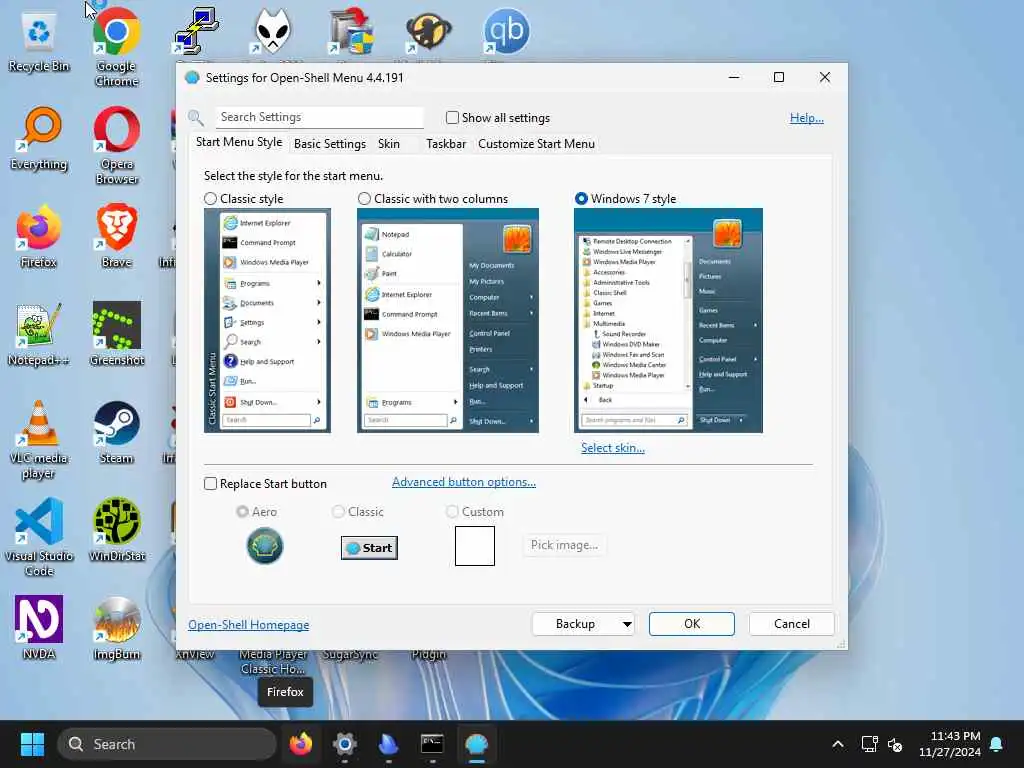Select the Windows 7 style radio button
The width and height of the screenshot is (1024, 768).
tap(581, 199)
